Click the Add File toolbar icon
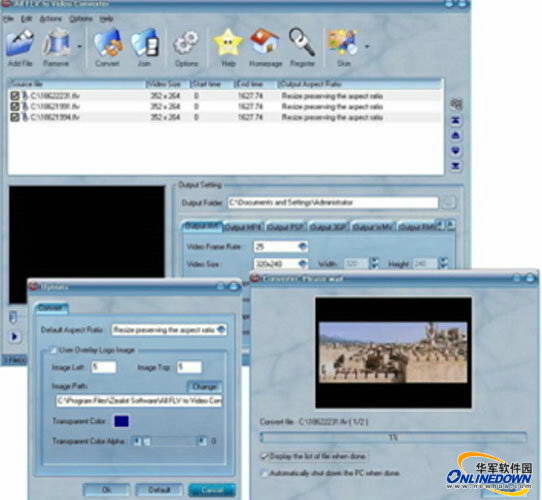This screenshot has width=542, height=500. tap(20, 43)
